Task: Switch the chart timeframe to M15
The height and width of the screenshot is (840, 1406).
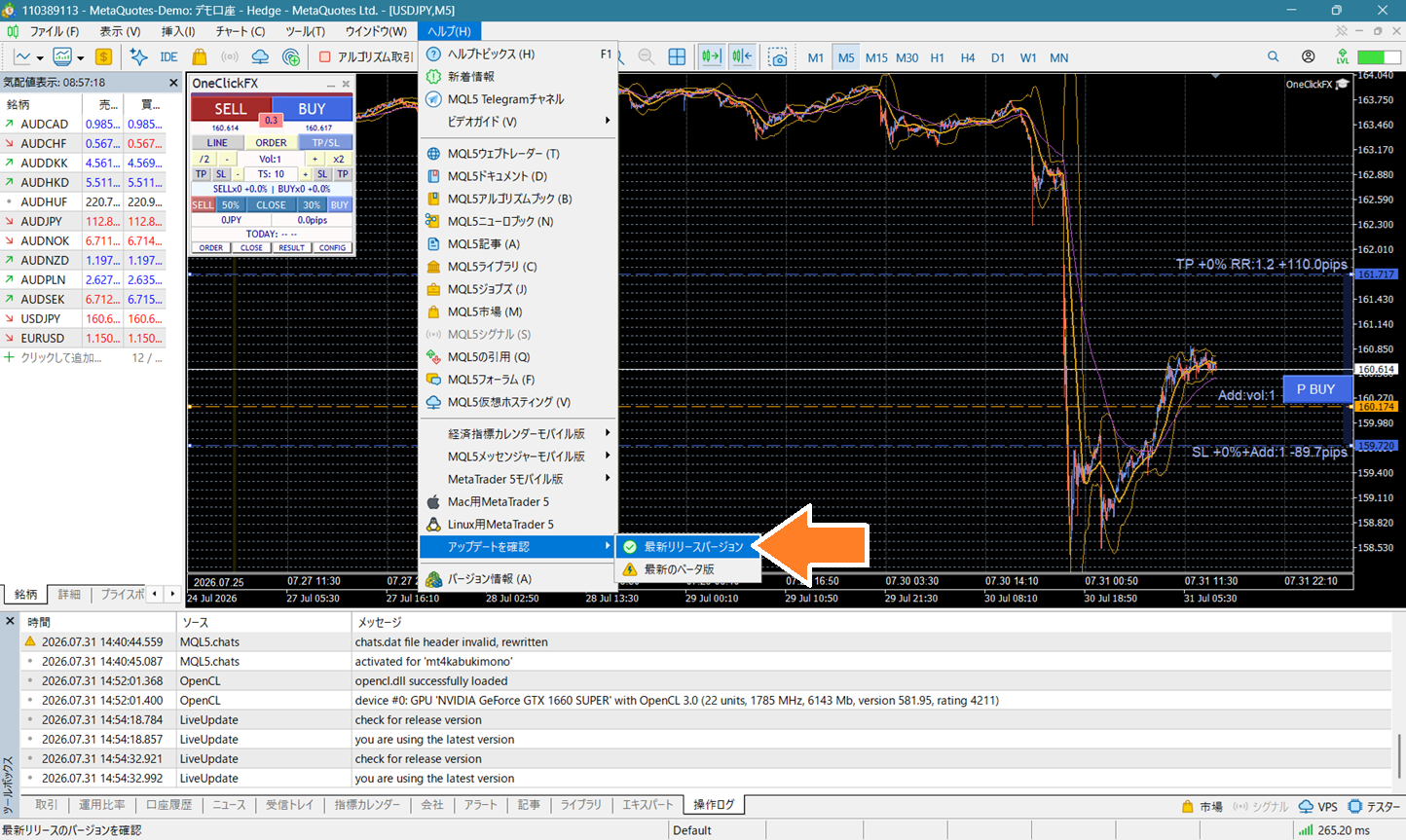Action: click(x=876, y=57)
